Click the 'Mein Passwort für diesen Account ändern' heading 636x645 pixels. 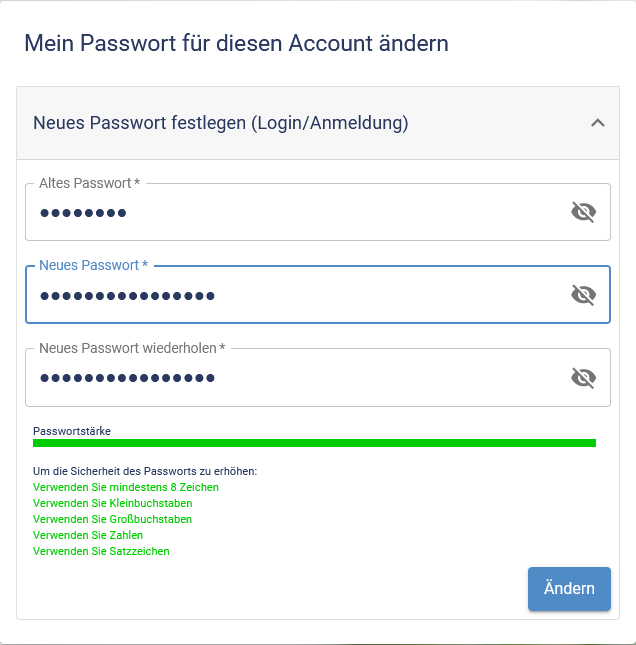(236, 43)
